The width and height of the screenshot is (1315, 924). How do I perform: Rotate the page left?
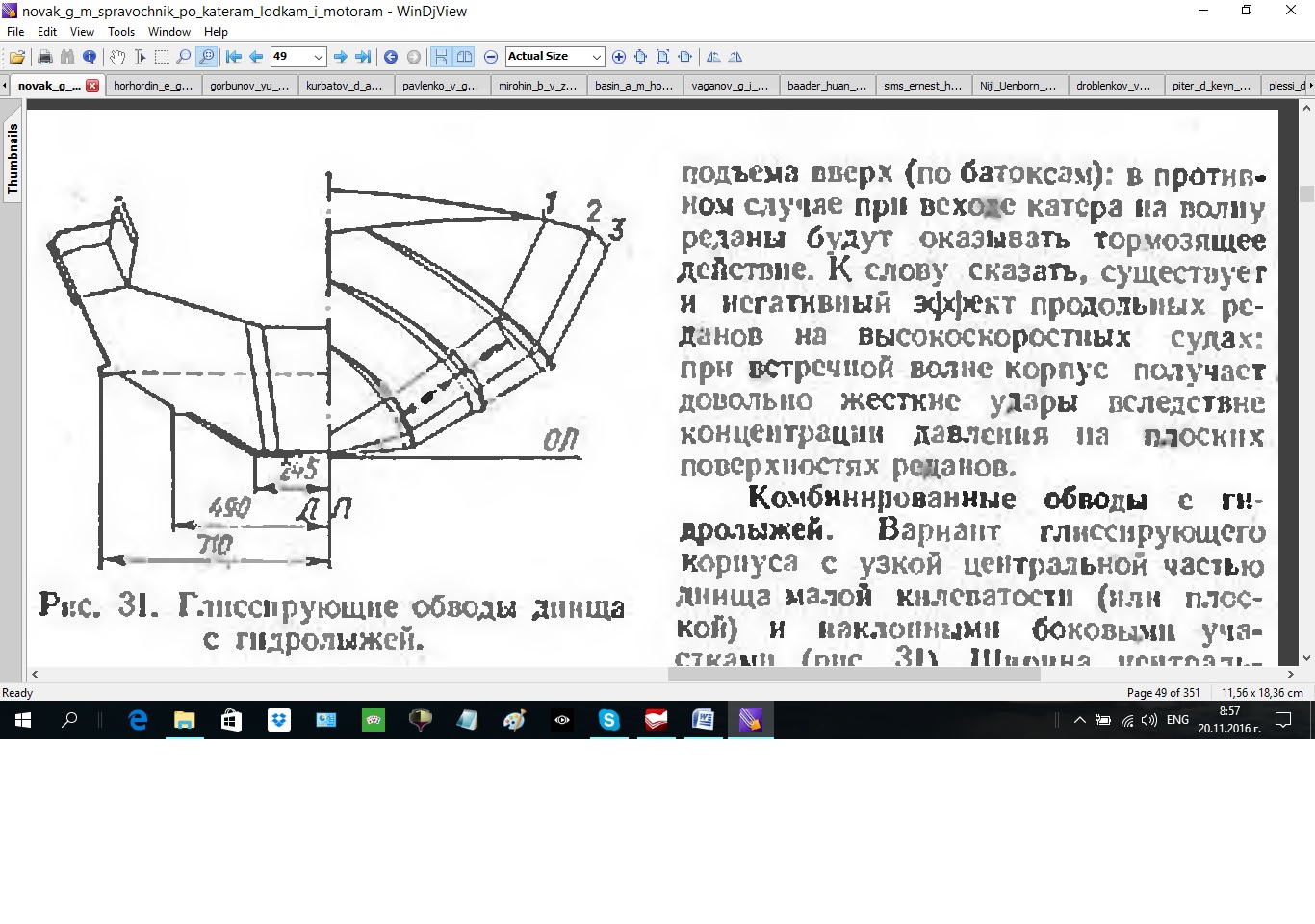click(713, 57)
